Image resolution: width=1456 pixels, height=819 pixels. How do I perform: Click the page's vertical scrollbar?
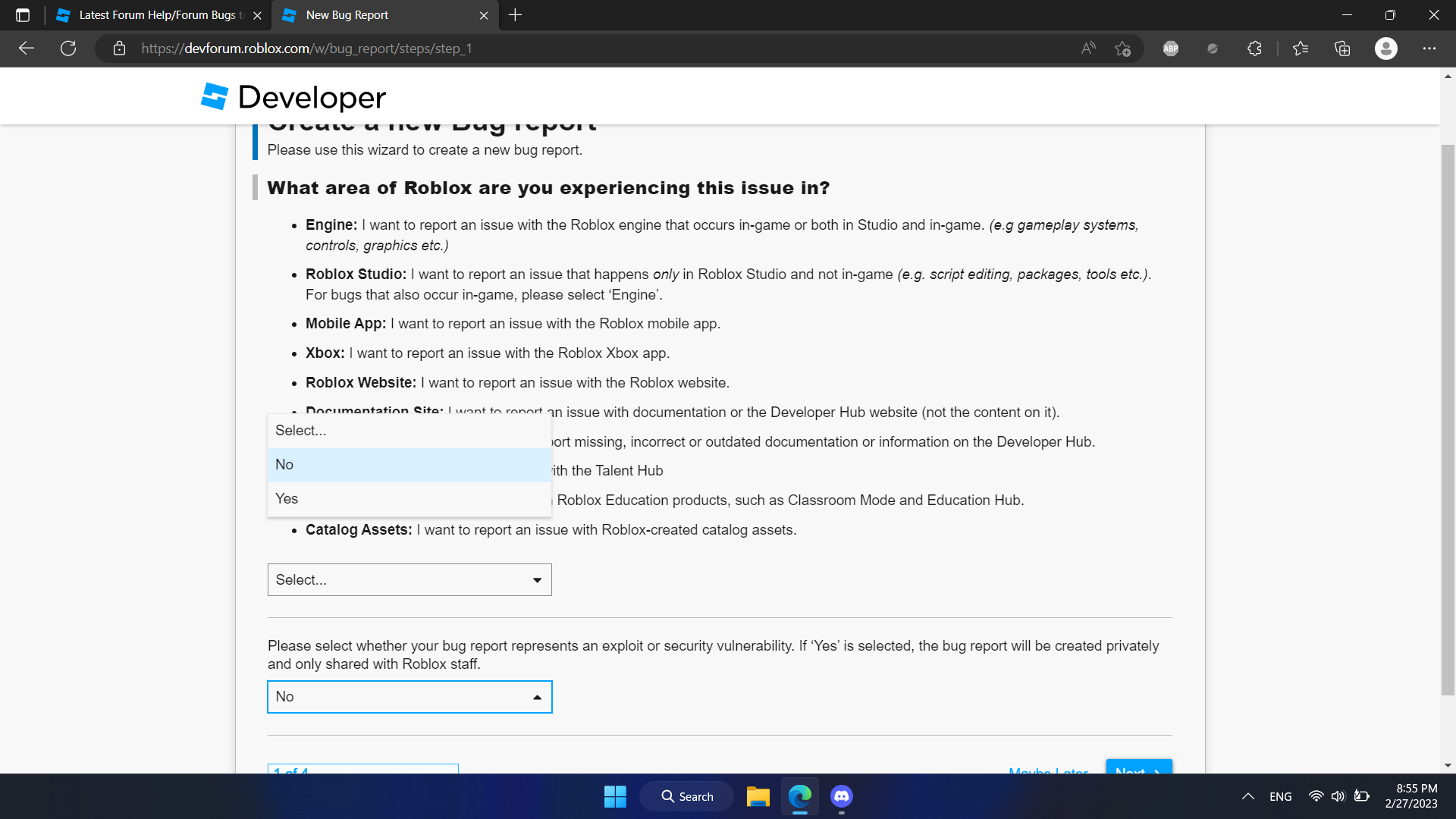point(1447,417)
